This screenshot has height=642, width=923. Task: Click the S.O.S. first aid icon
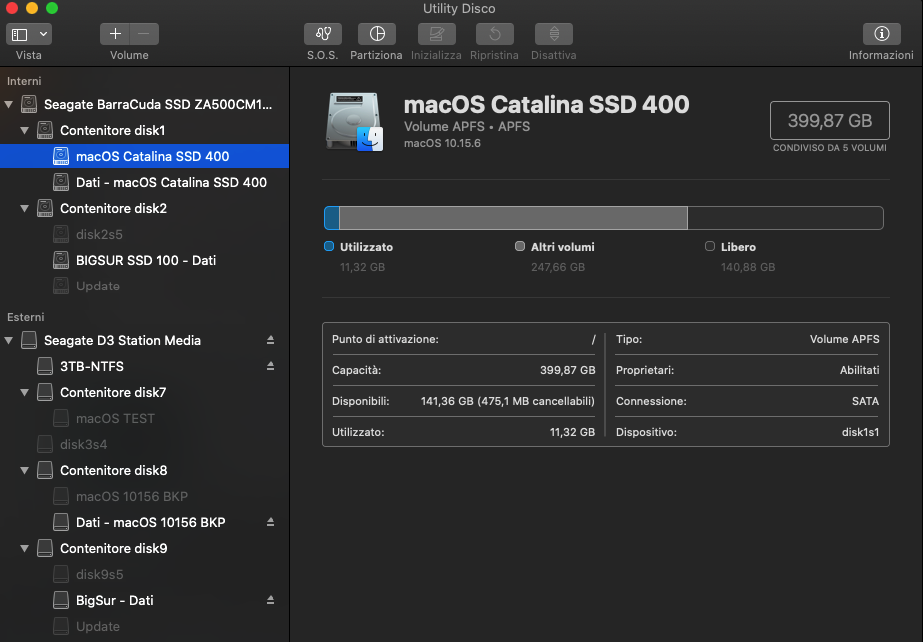(322, 34)
